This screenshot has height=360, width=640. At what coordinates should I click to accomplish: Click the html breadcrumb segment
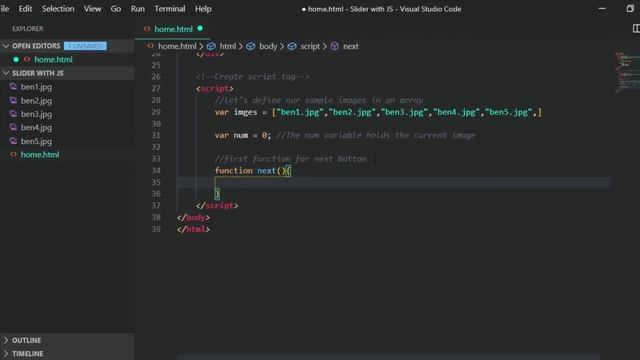pos(228,46)
